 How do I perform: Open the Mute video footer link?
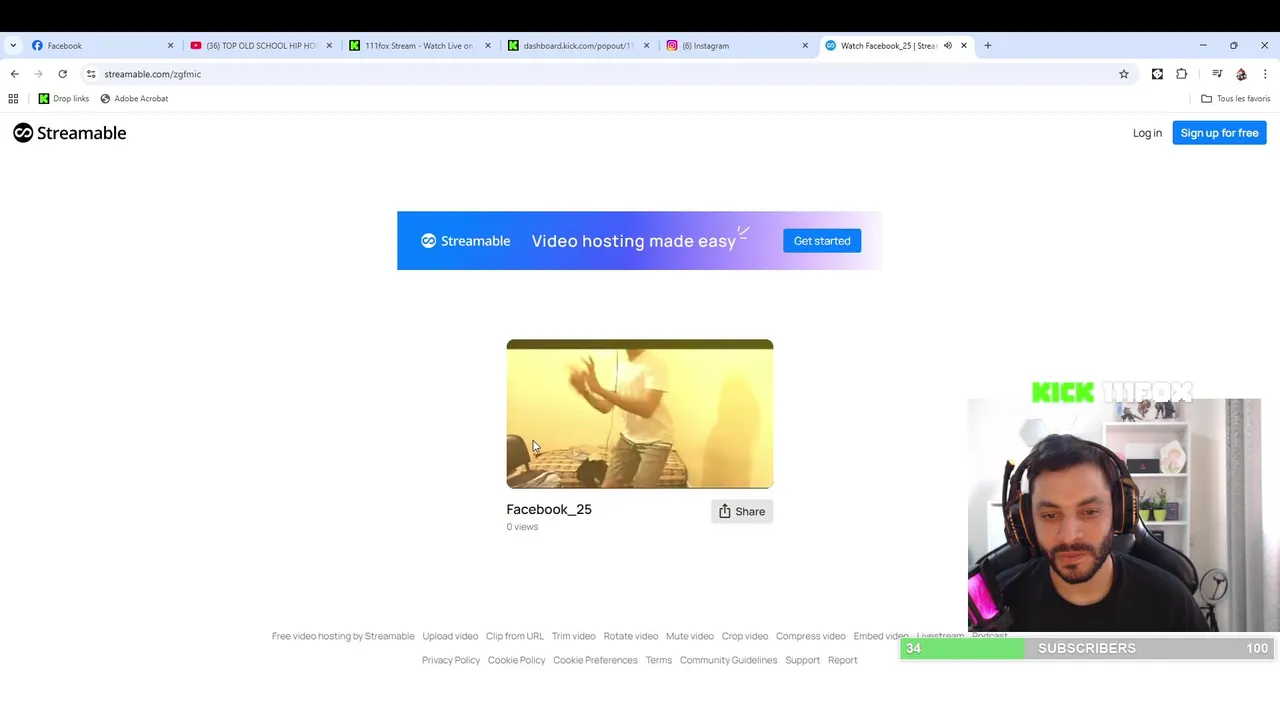point(690,636)
